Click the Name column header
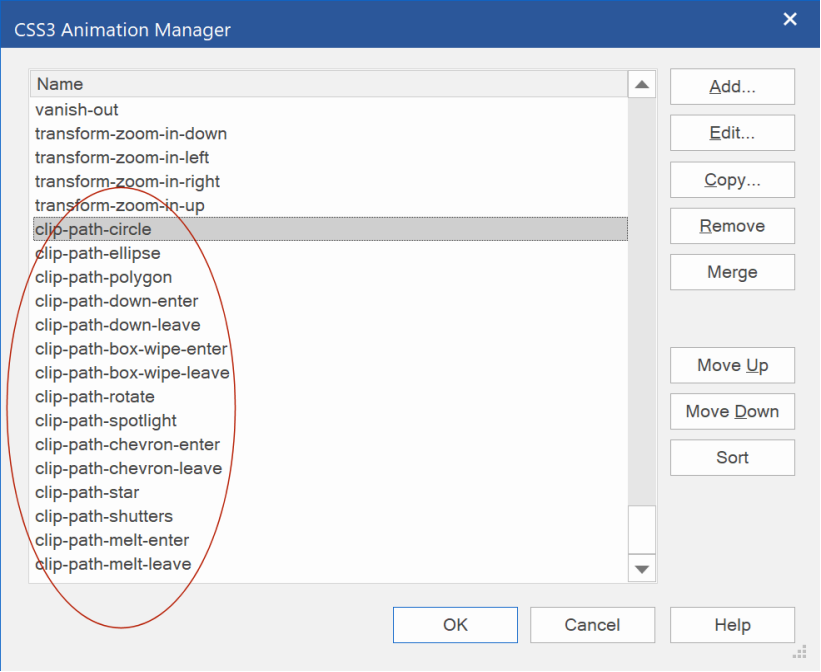This screenshot has width=821, height=672. click(329, 84)
